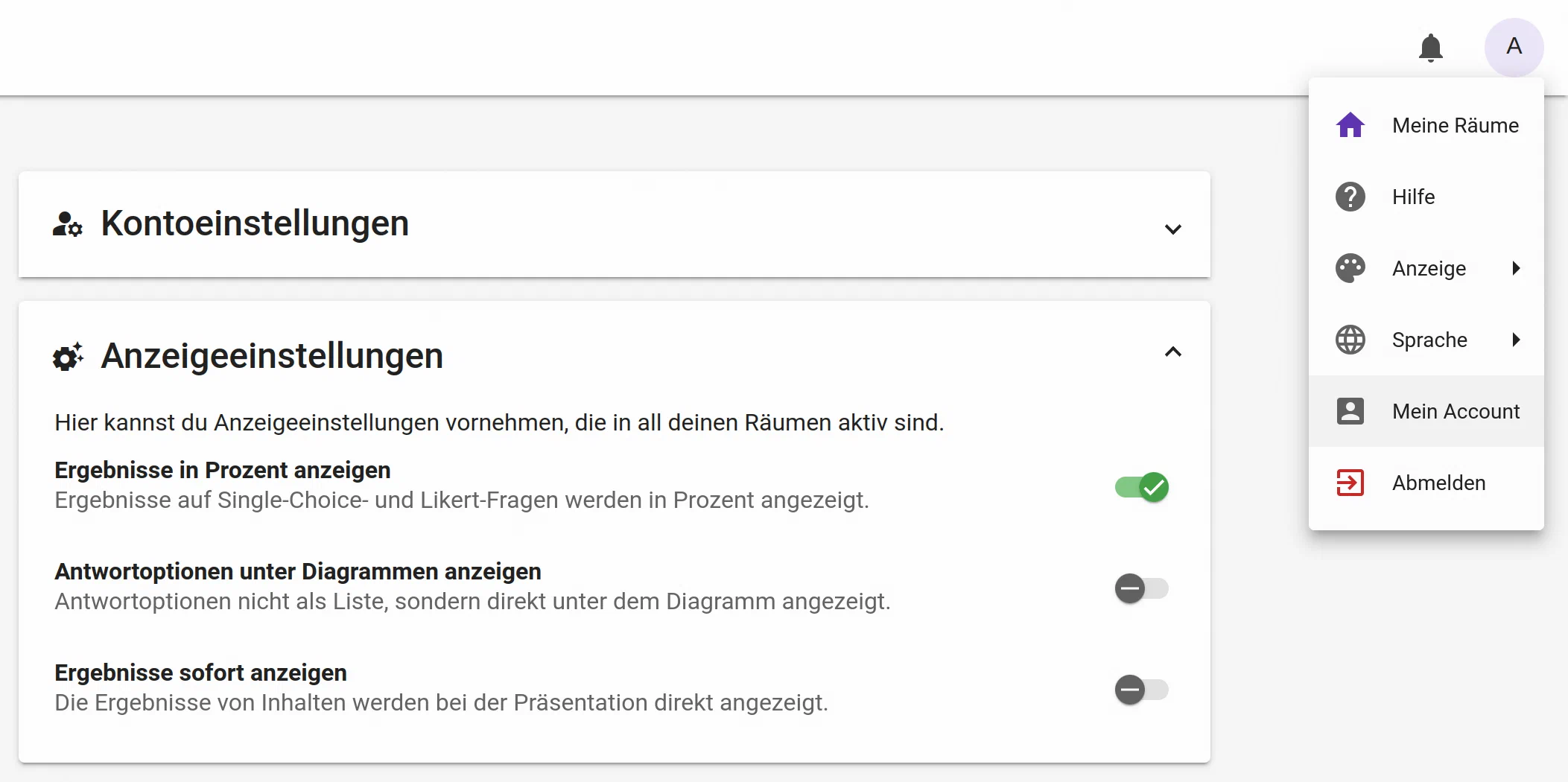Click the Kontoeinstellungen heading text

(x=255, y=223)
